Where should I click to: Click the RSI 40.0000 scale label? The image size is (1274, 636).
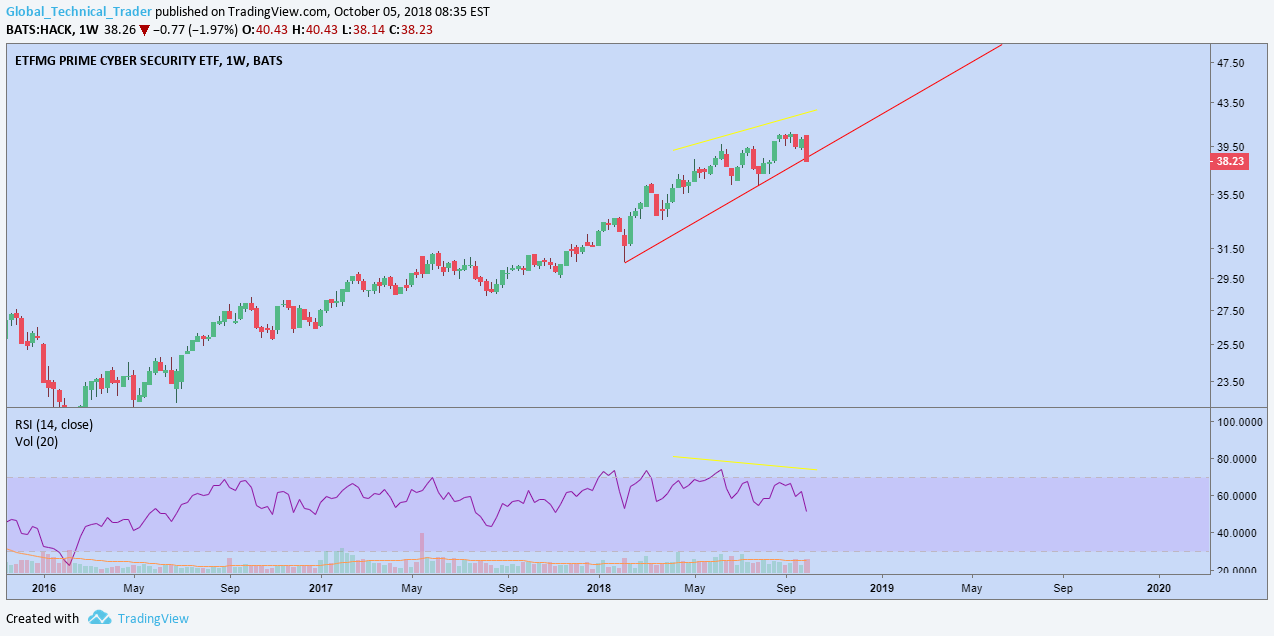tap(1238, 533)
